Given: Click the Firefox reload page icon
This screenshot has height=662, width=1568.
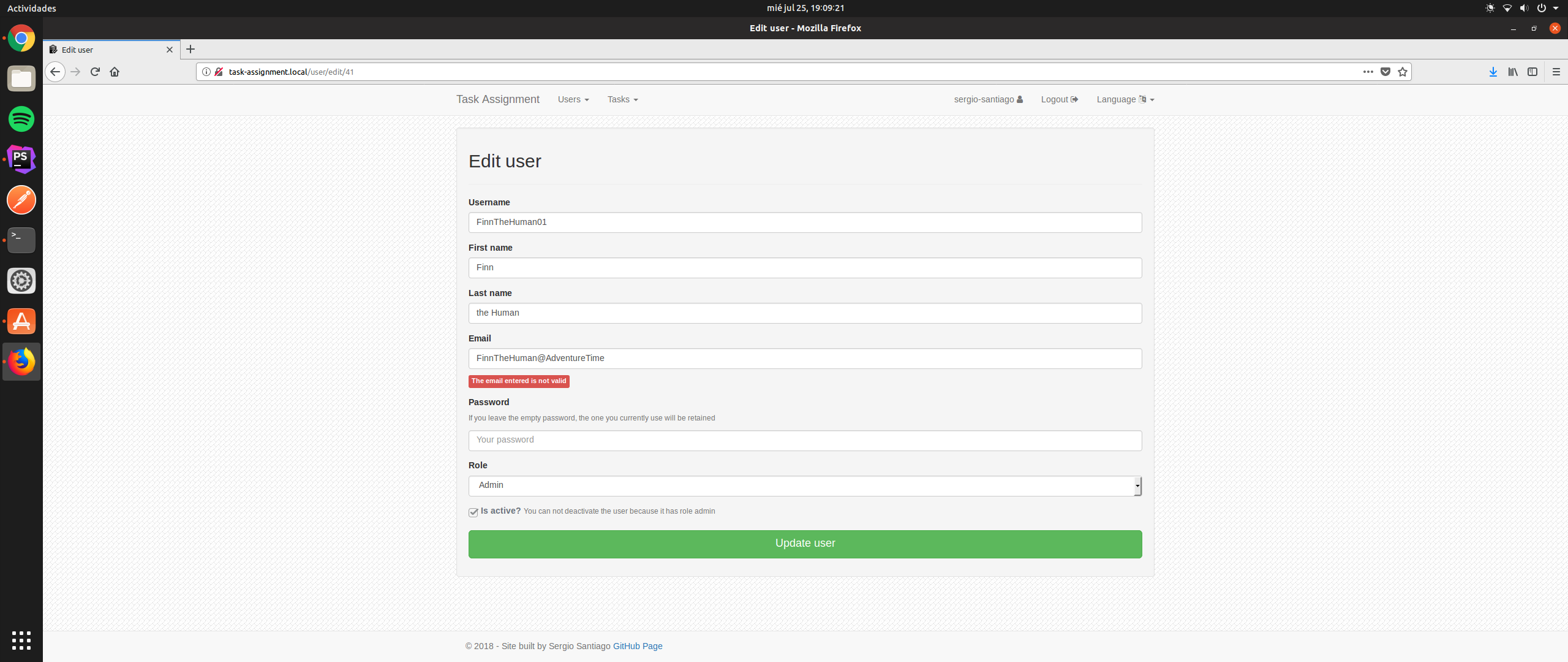Looking at the screenshot, I should pos(95,72).
